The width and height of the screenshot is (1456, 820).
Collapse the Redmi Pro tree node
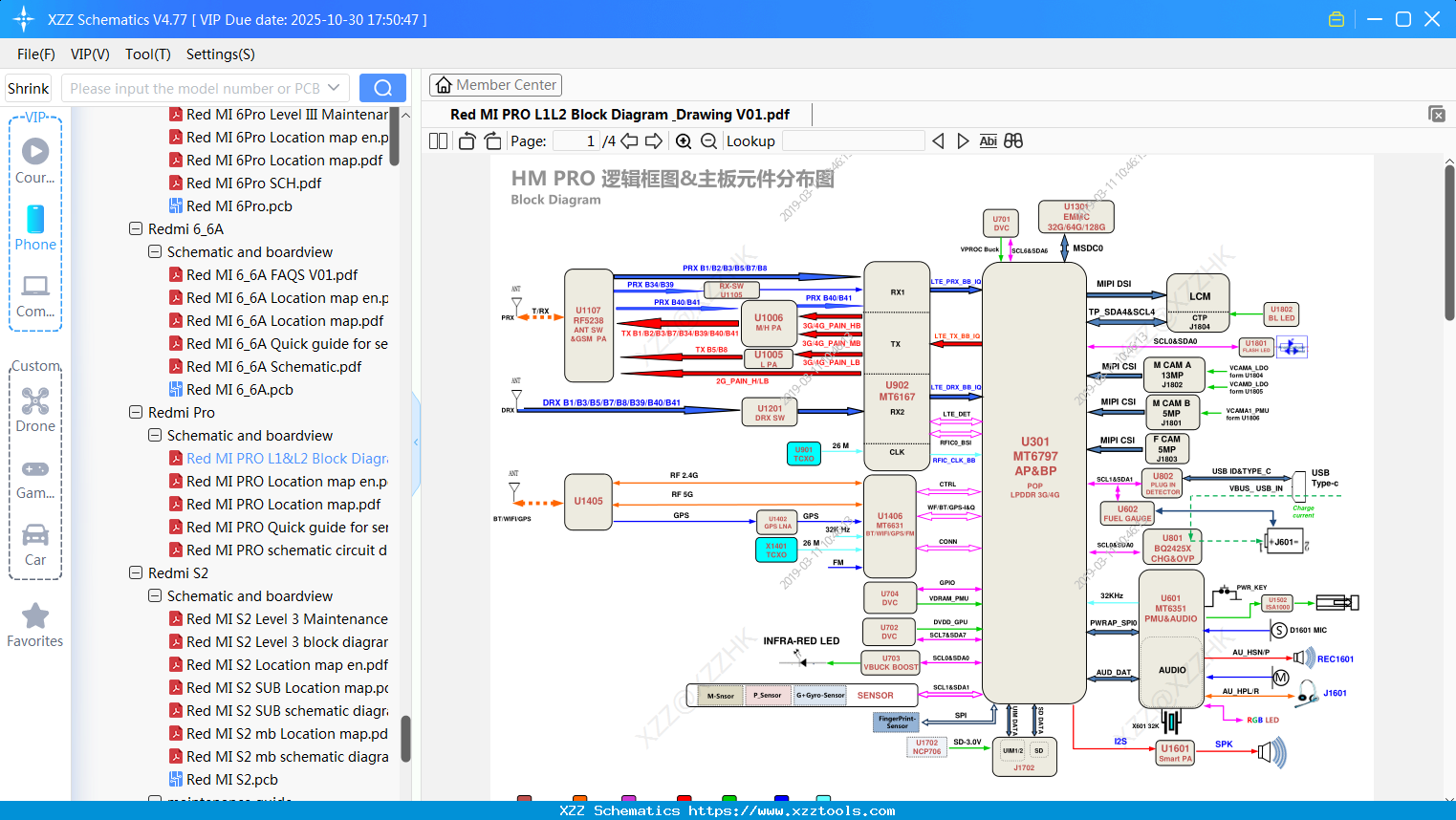(x=136, y=413)
